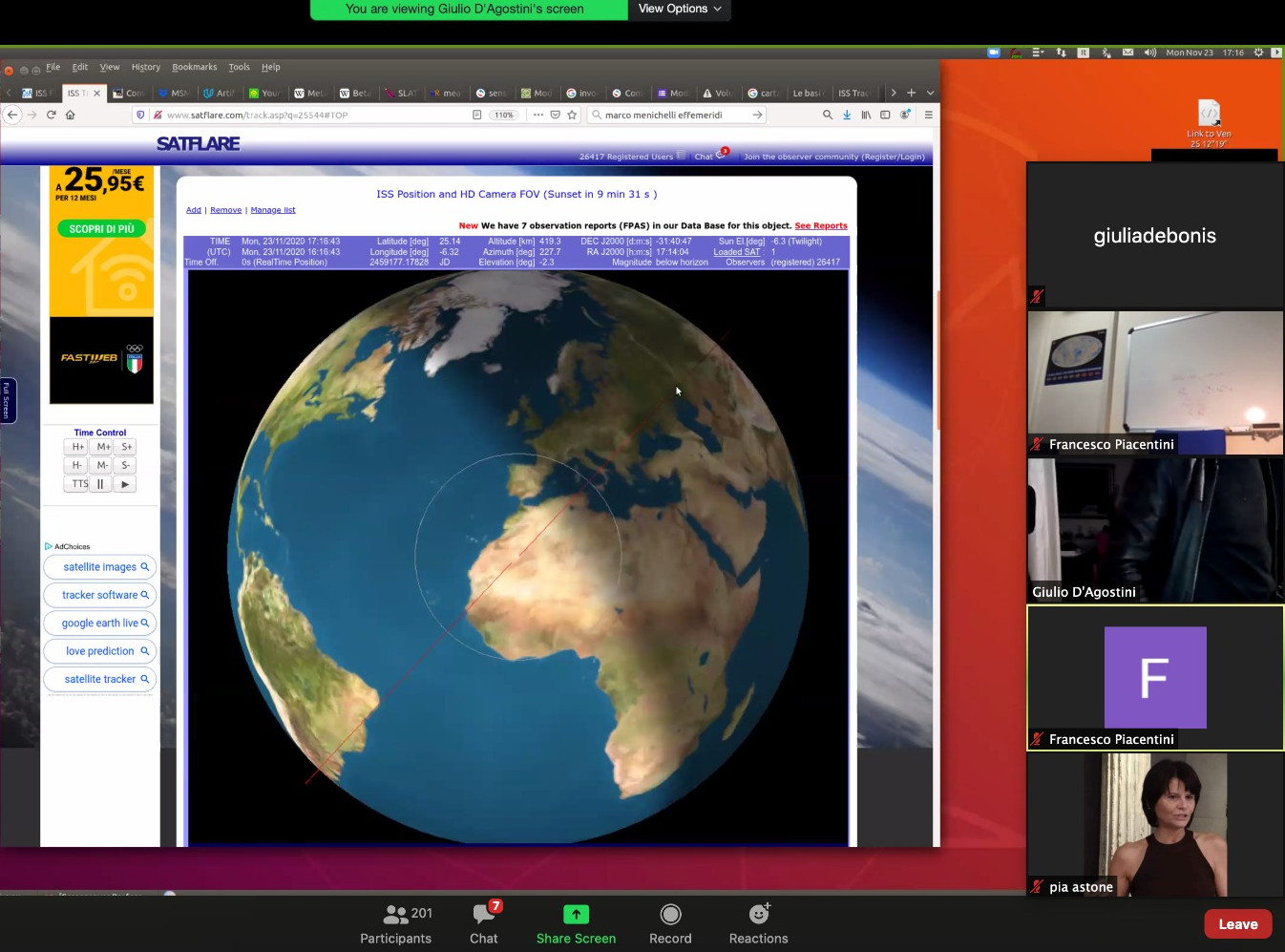Open the list all tabs chevron
Viewport: 1285px width, 952px height.
click(930, 93)
